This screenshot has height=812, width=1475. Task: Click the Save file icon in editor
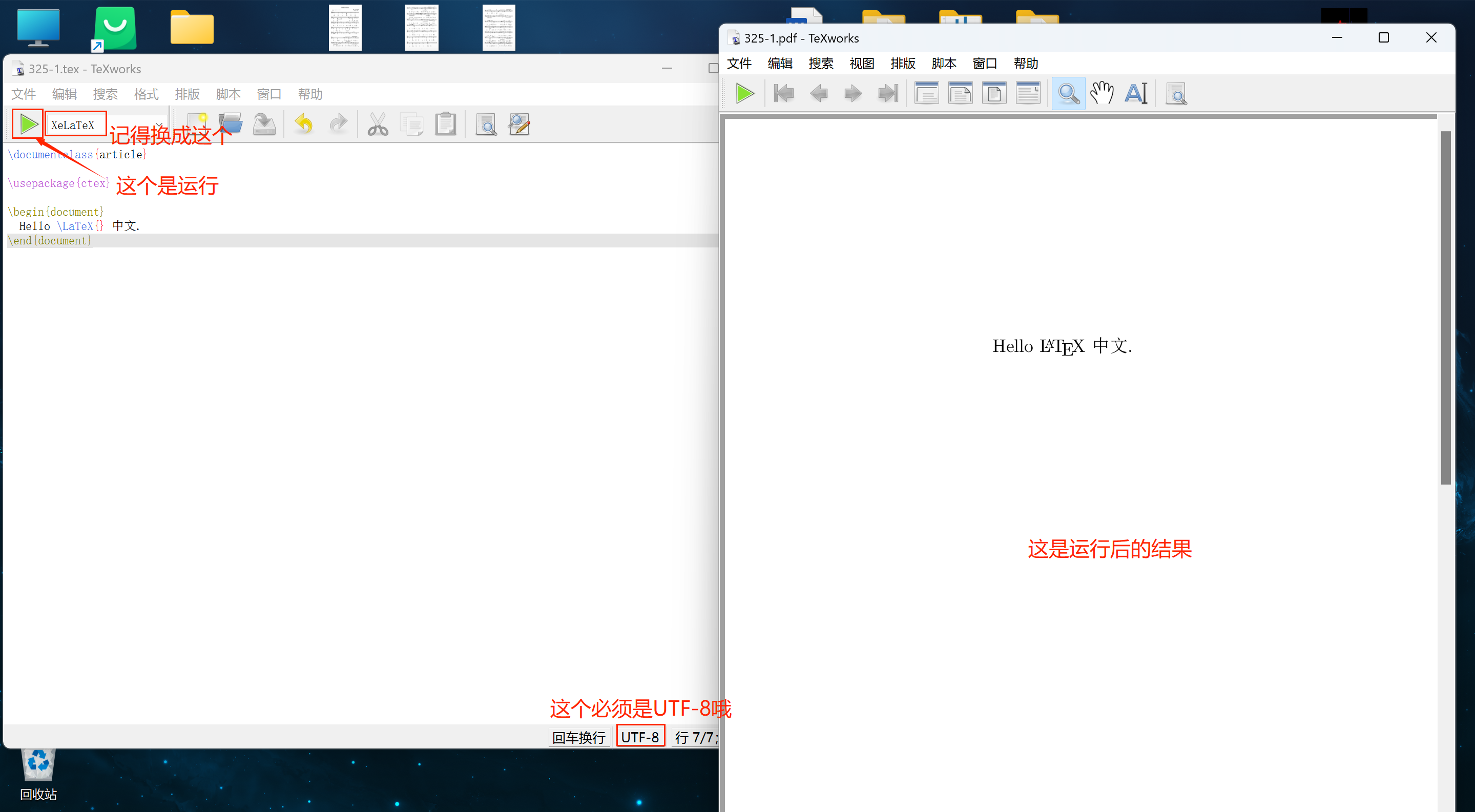coord(264,124)
